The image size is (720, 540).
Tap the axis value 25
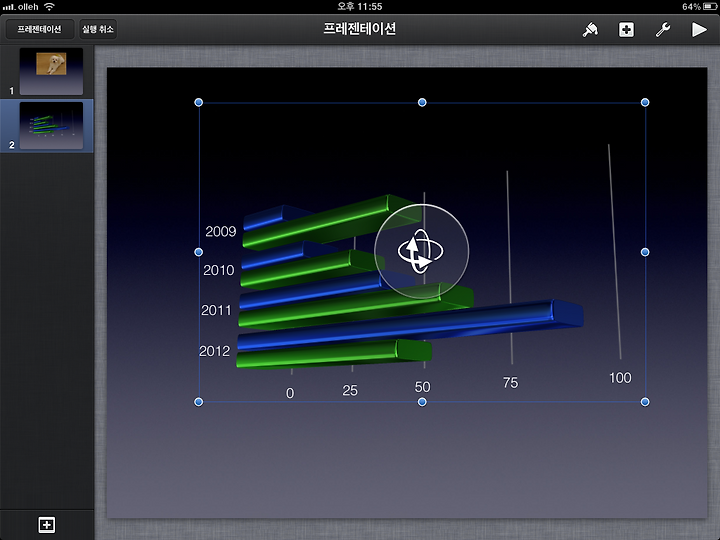point(350,391)
